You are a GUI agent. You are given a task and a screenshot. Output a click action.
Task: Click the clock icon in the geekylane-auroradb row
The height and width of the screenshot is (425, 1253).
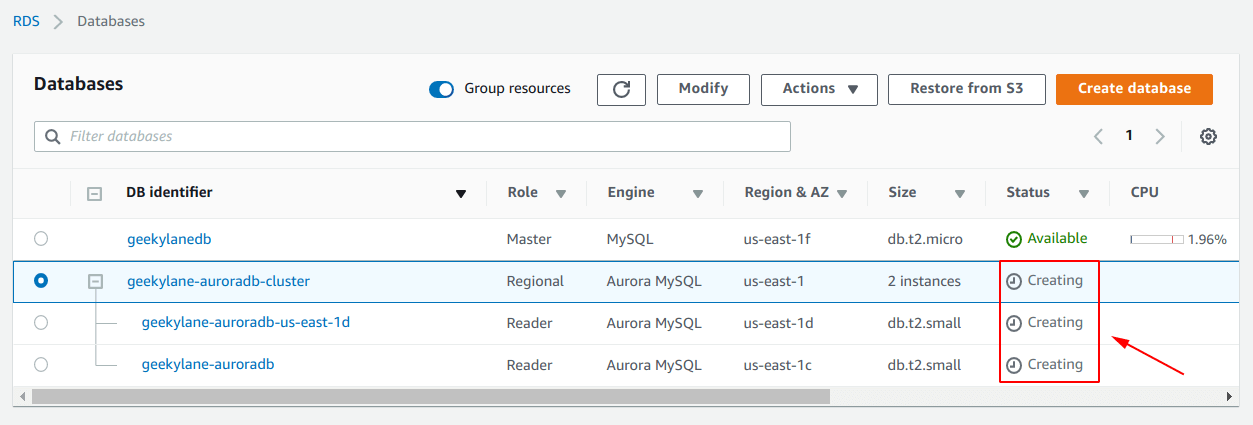1014,365
